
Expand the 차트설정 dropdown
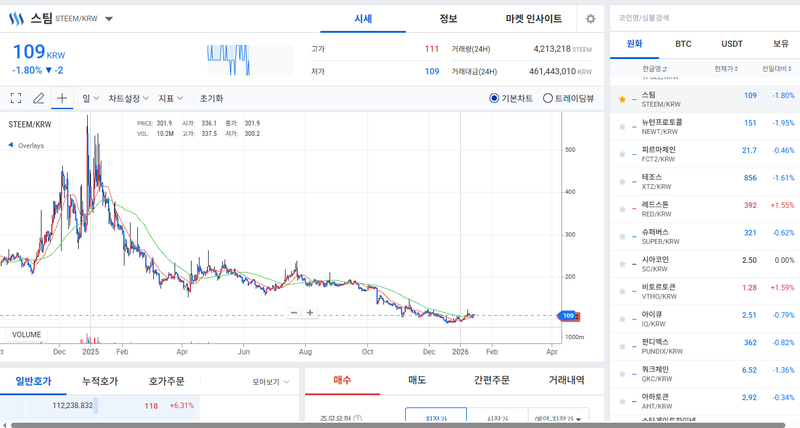pos(128,98)
